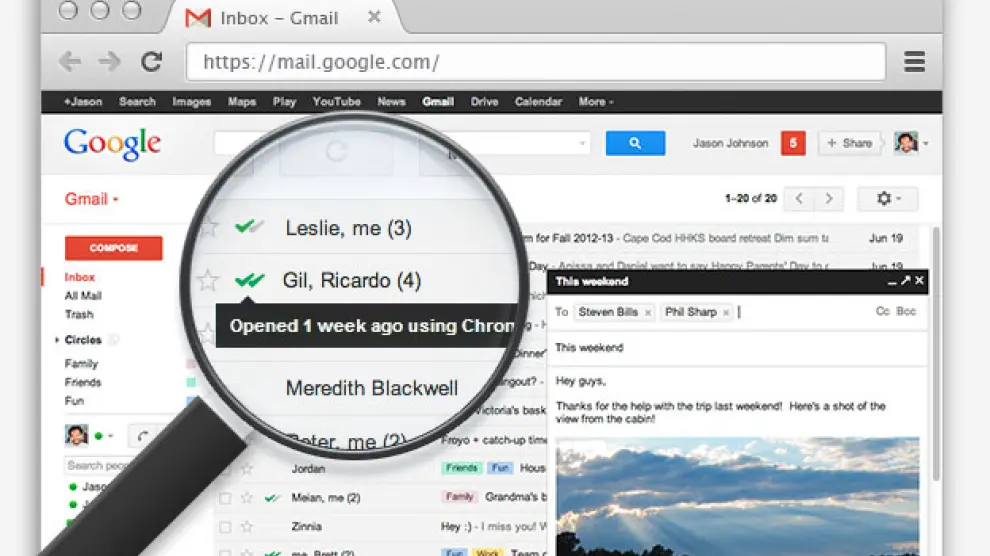990x556 pixels.
Task: Pop out the This weekend compose window
Action: [905, 281]
